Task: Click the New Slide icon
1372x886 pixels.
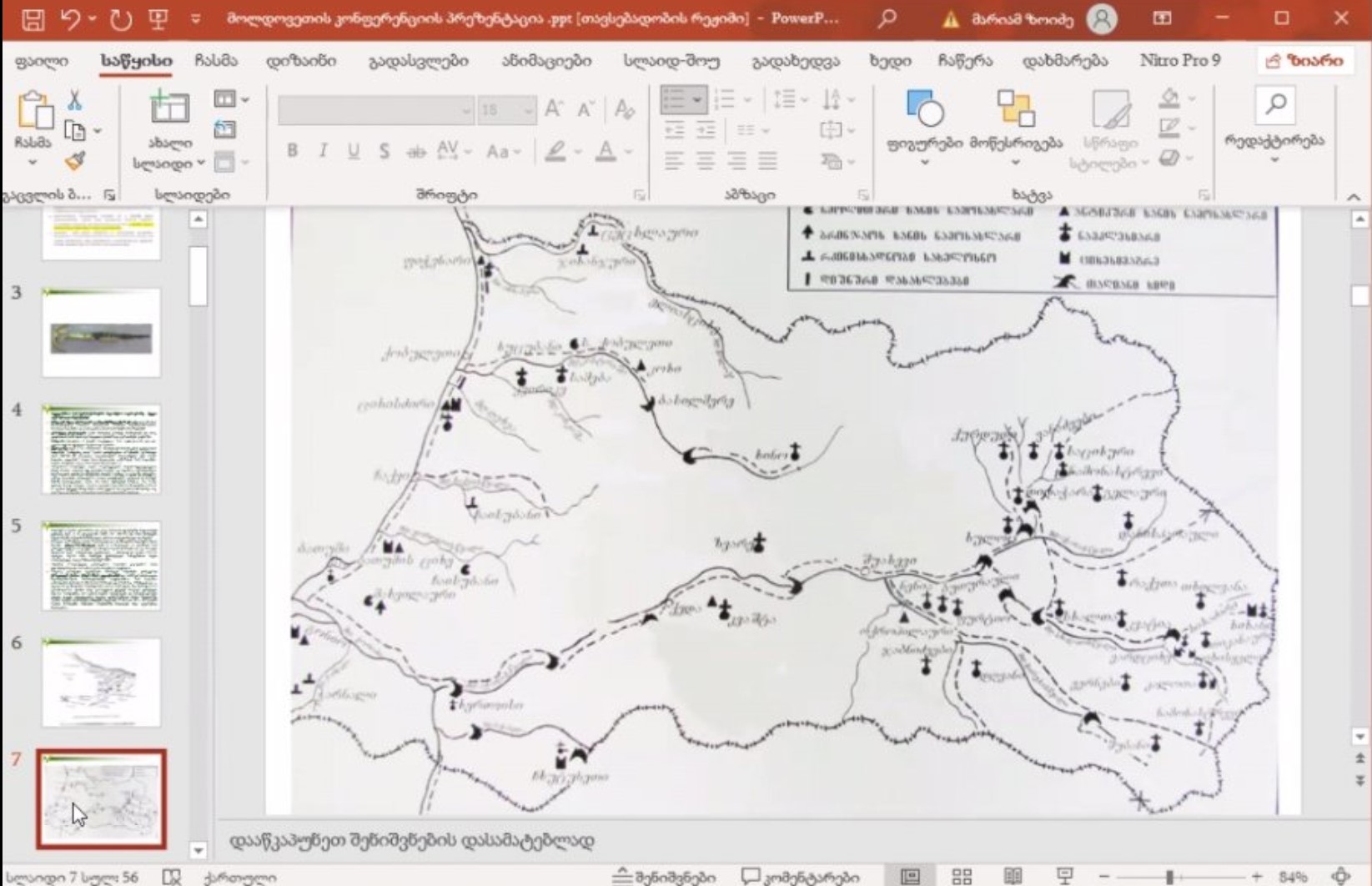Action: (x=169, y=108)
